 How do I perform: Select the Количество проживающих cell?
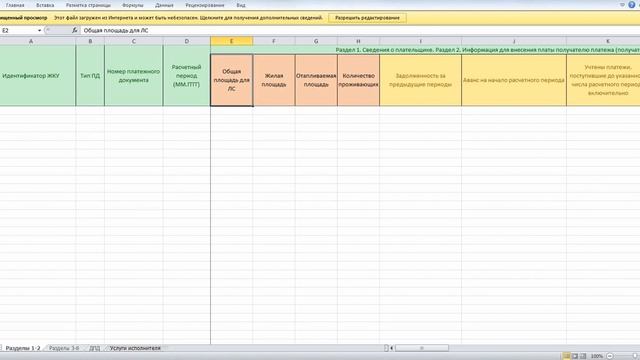pyautogui.click(x=358, y=80)
